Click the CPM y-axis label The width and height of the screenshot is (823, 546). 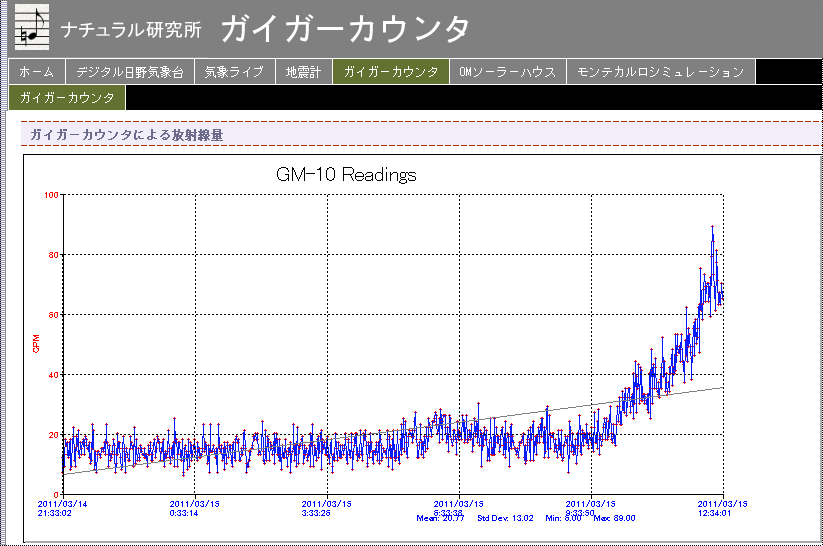[36, 343]
